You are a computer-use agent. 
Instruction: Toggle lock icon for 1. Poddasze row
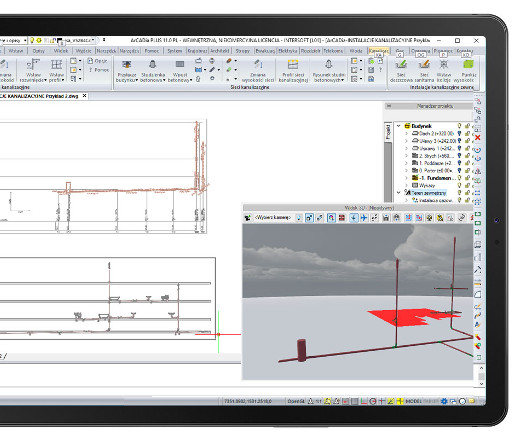(467, 163)
